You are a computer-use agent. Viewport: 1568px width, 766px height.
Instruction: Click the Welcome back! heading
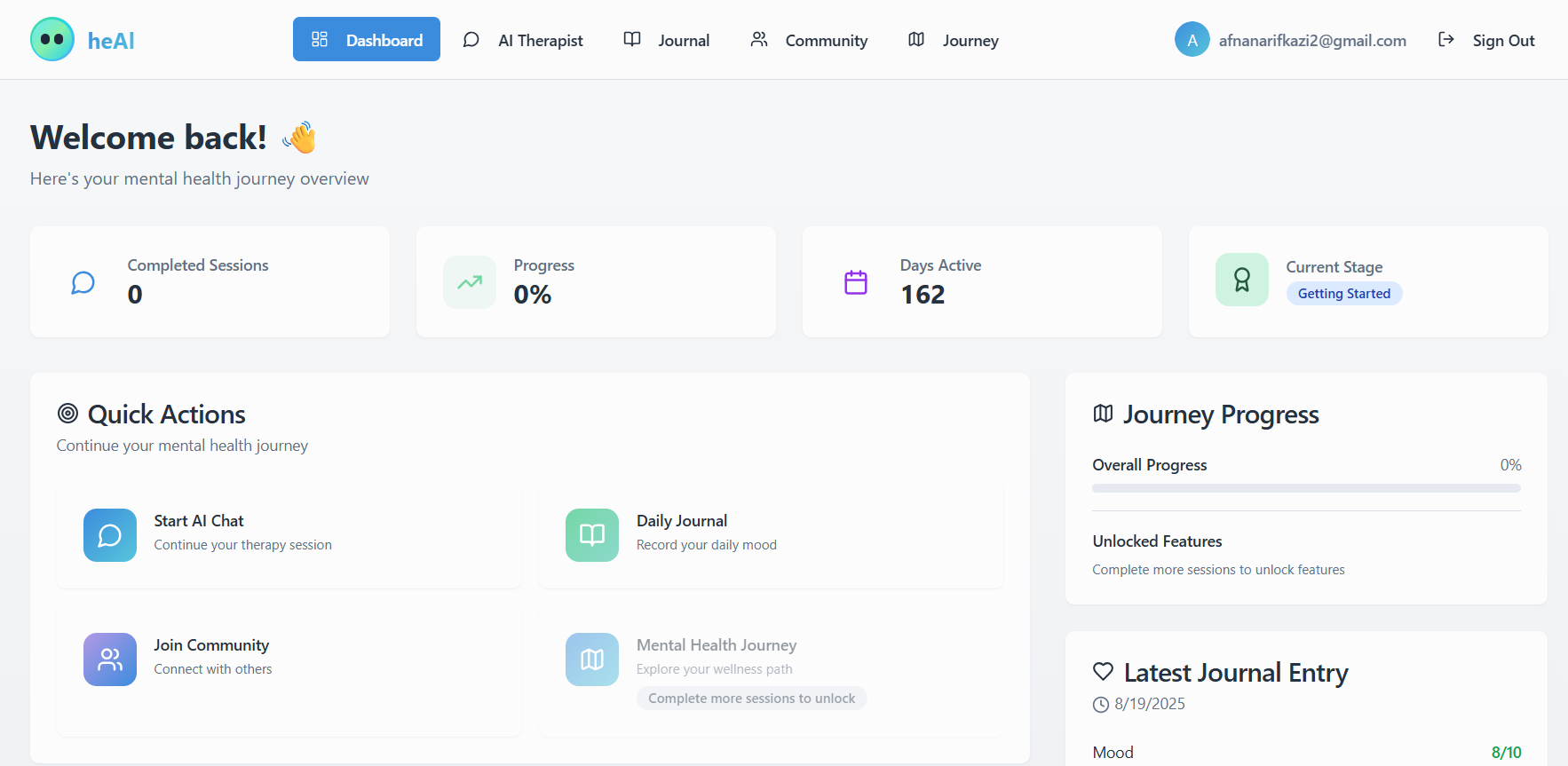click(x=148, y=138)
